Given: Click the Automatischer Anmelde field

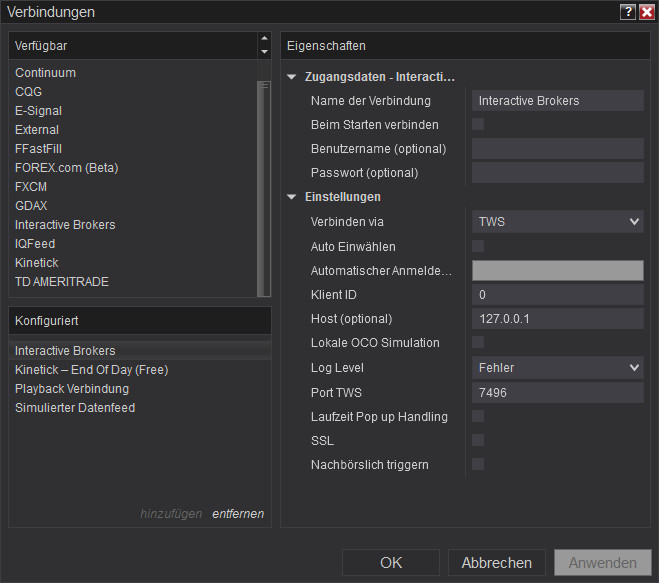Looking at the screenshot, I should pyautogui.click(x=558, y=270).
